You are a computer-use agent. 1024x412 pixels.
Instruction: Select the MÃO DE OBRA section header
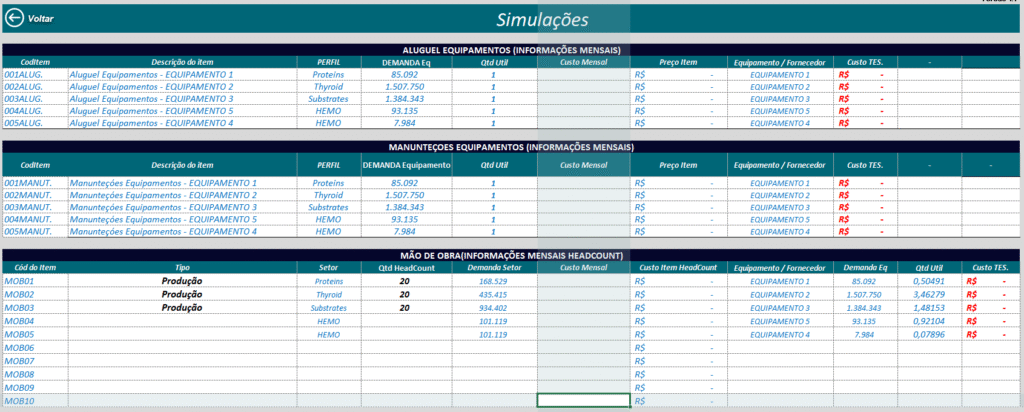tap(512, 256)
